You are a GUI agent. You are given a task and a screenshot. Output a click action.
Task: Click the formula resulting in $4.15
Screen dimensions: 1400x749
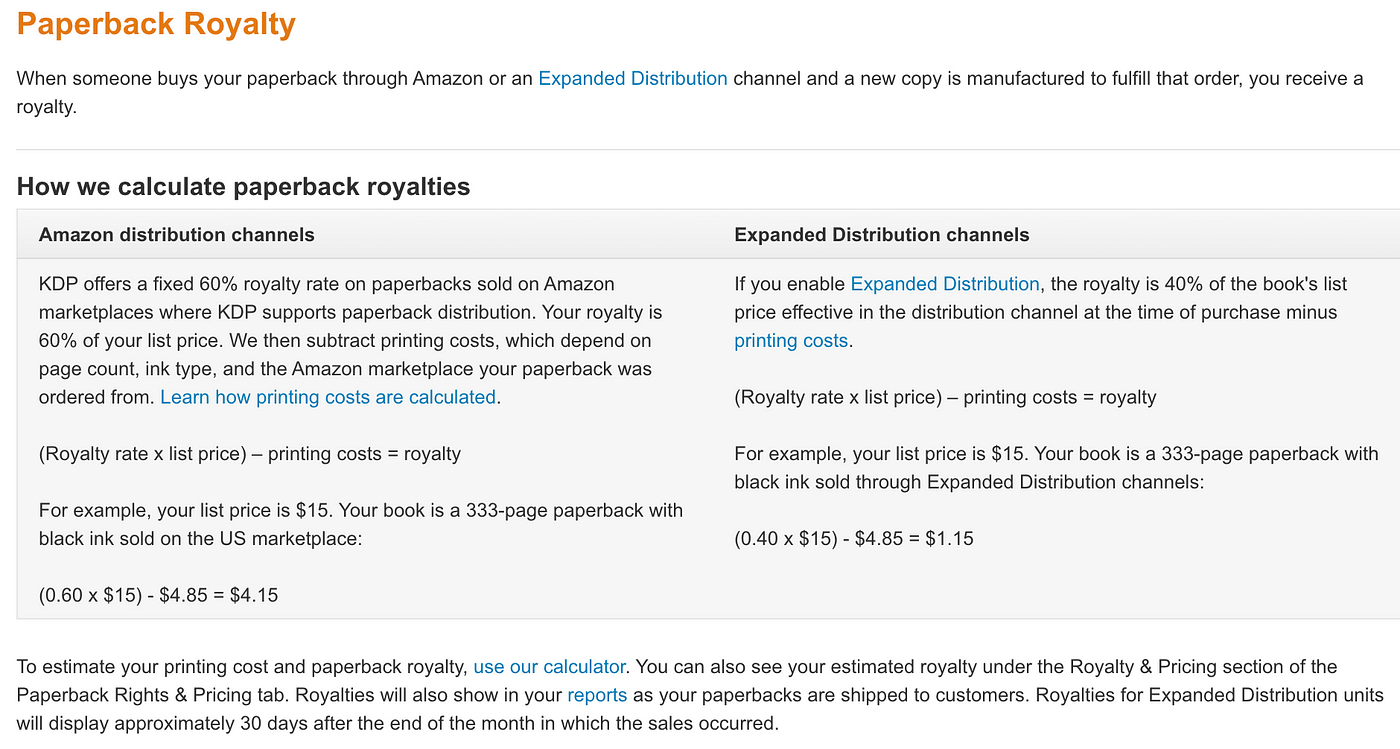click(x=158, y=595)
